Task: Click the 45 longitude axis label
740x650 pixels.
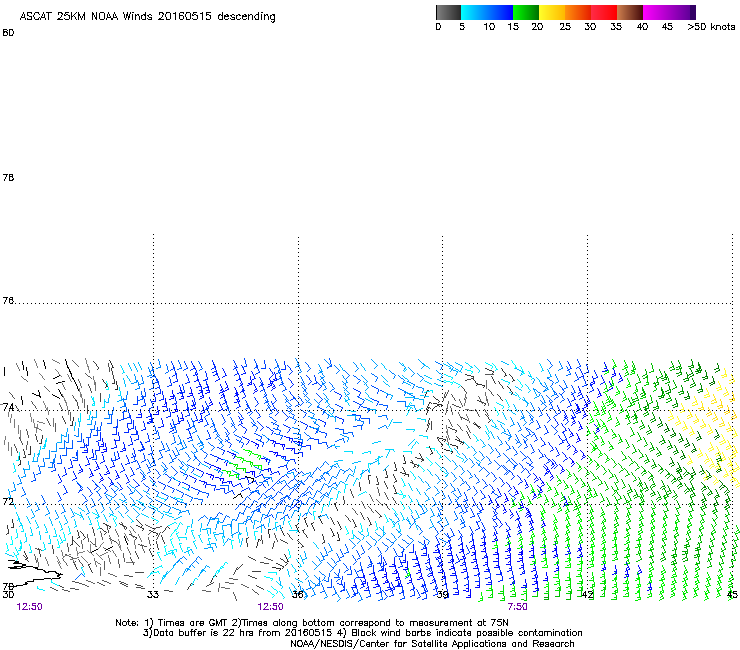Action: pos(732,595)
